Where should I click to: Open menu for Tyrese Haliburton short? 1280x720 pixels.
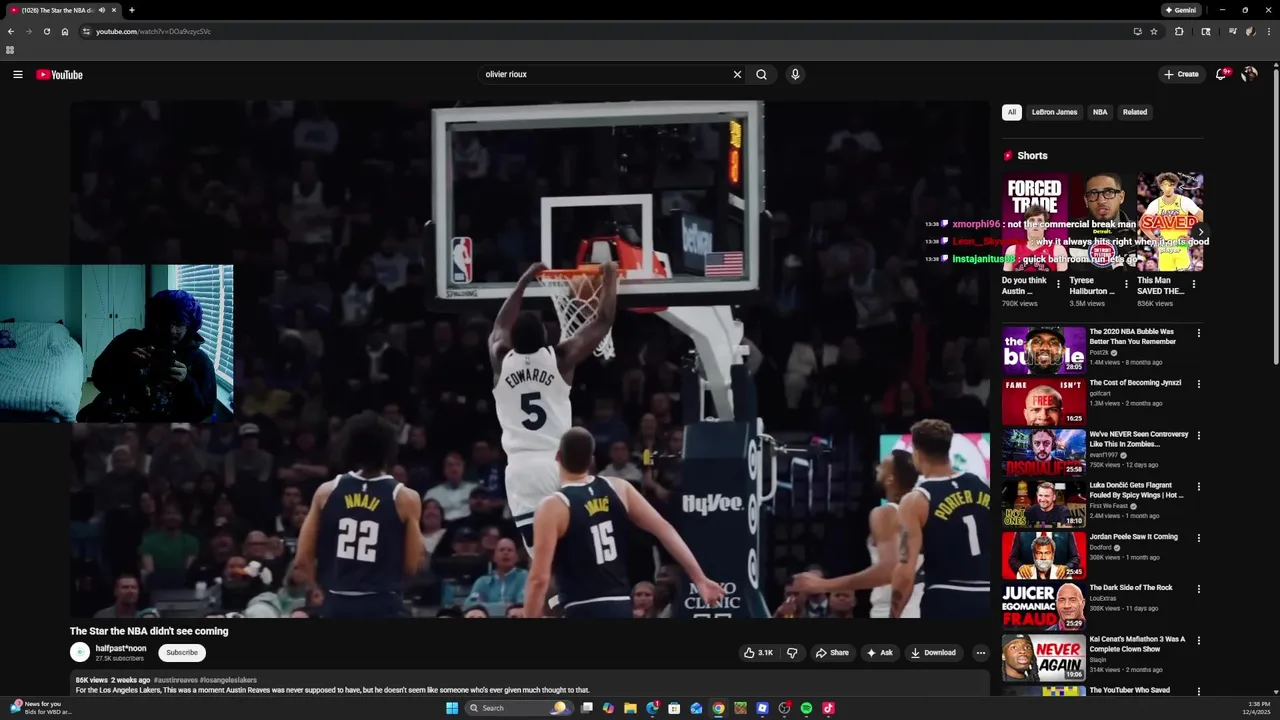coord(1126,284)
